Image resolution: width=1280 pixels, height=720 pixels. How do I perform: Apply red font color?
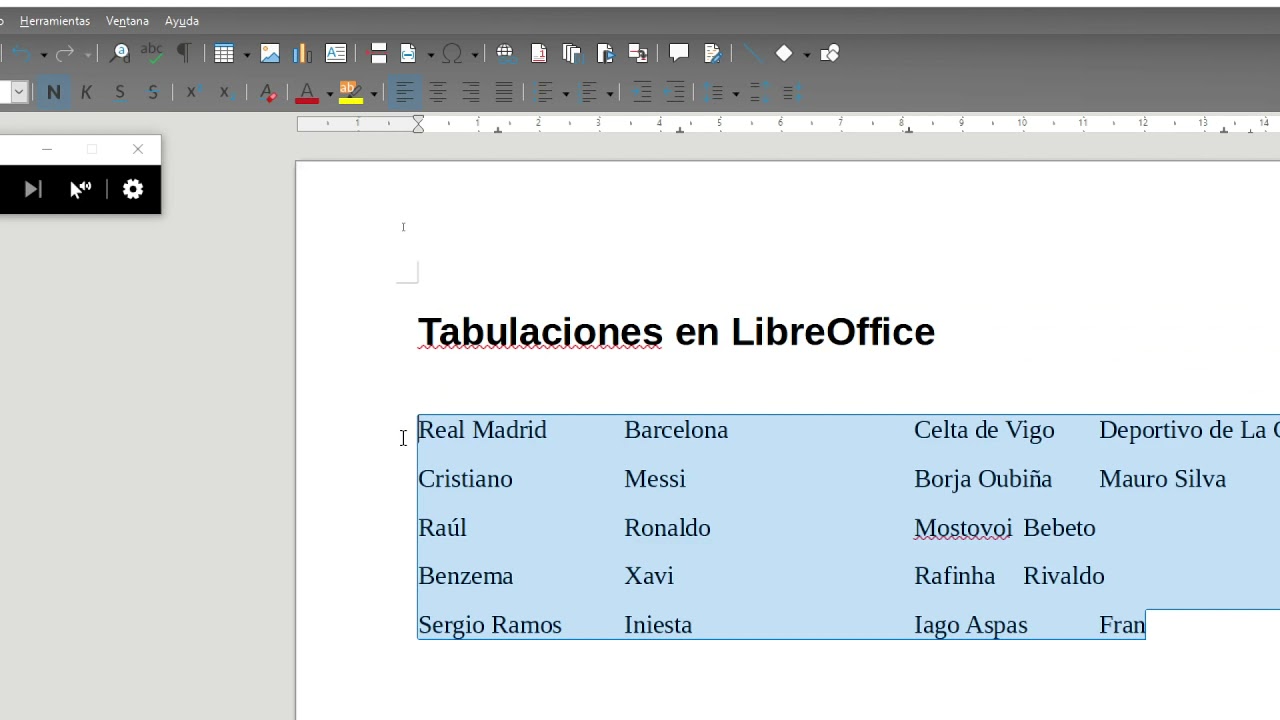[x=307, y=92]
